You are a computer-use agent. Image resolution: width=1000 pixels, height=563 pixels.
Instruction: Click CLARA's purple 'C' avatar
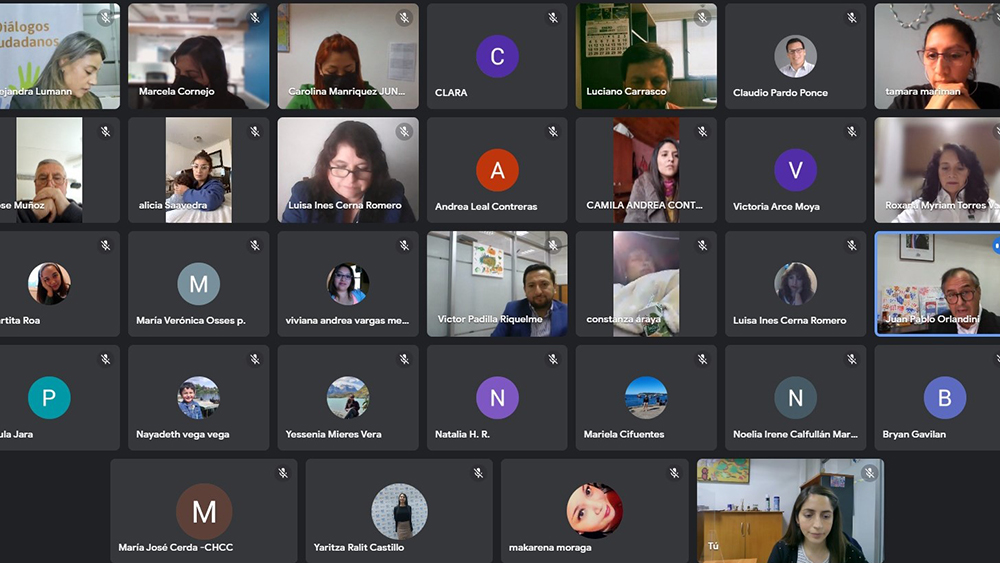click(497, 56)
